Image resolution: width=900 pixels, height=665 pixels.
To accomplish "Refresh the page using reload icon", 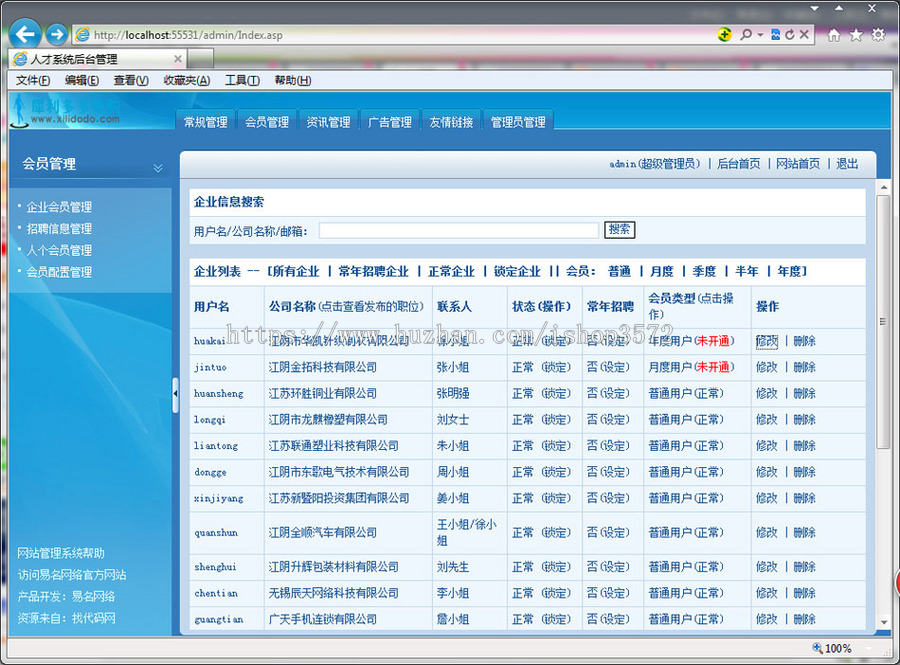I will click(790, 35).
